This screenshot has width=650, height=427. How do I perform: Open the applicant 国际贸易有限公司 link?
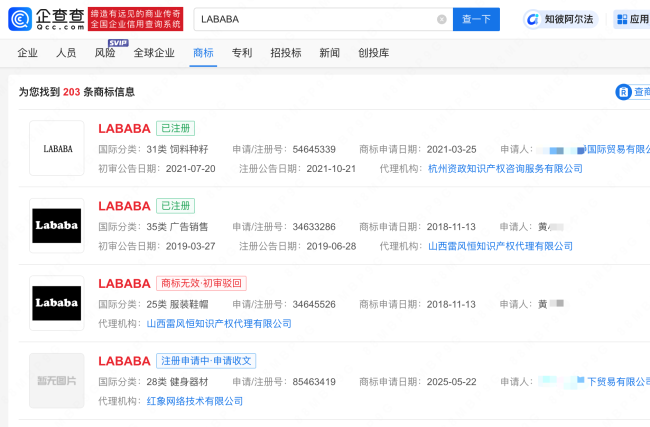[616, 149]
